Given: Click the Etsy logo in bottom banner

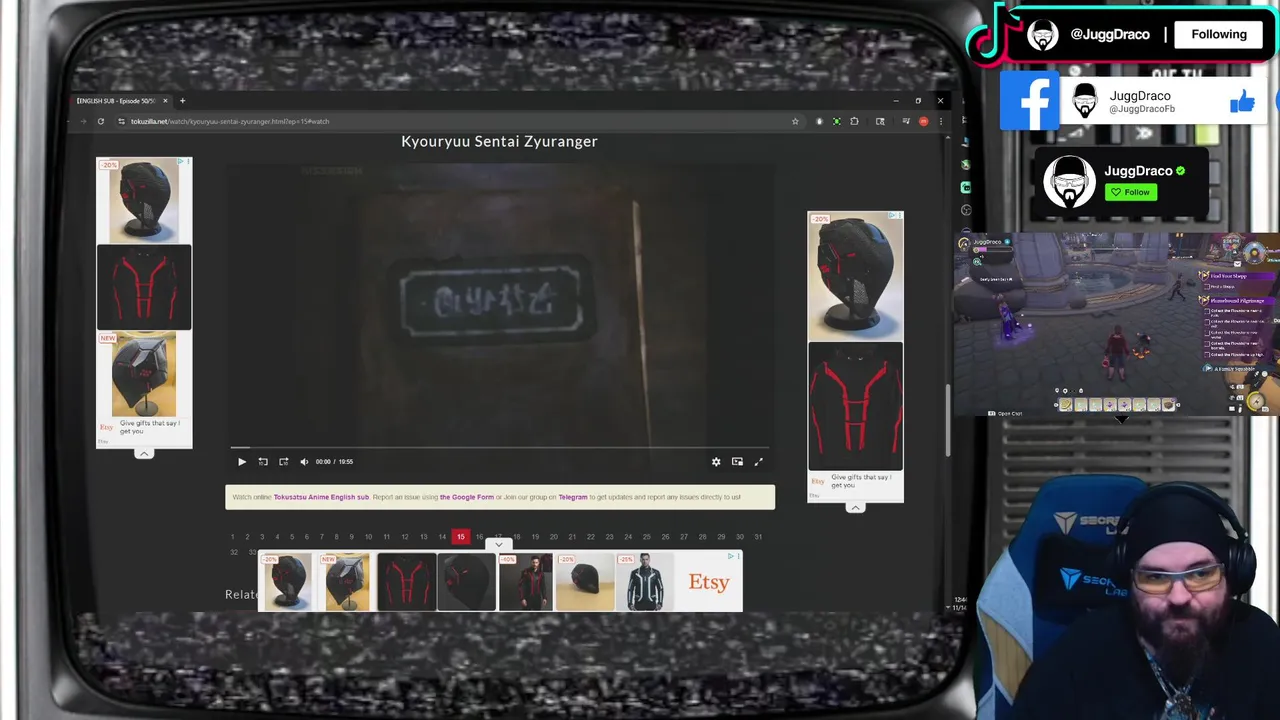Looking at the screenshot, I should 709,582.
